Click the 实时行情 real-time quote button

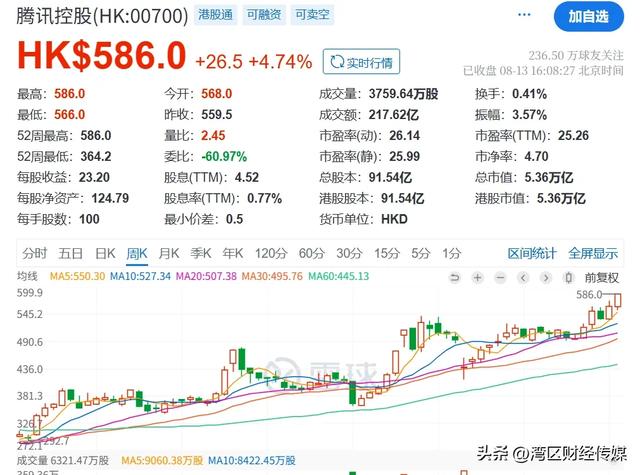click(361, 62)
